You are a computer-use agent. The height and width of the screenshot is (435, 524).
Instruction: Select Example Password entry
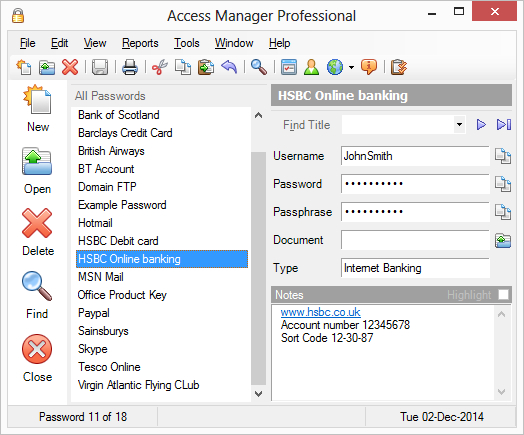(x=162, y=205)
